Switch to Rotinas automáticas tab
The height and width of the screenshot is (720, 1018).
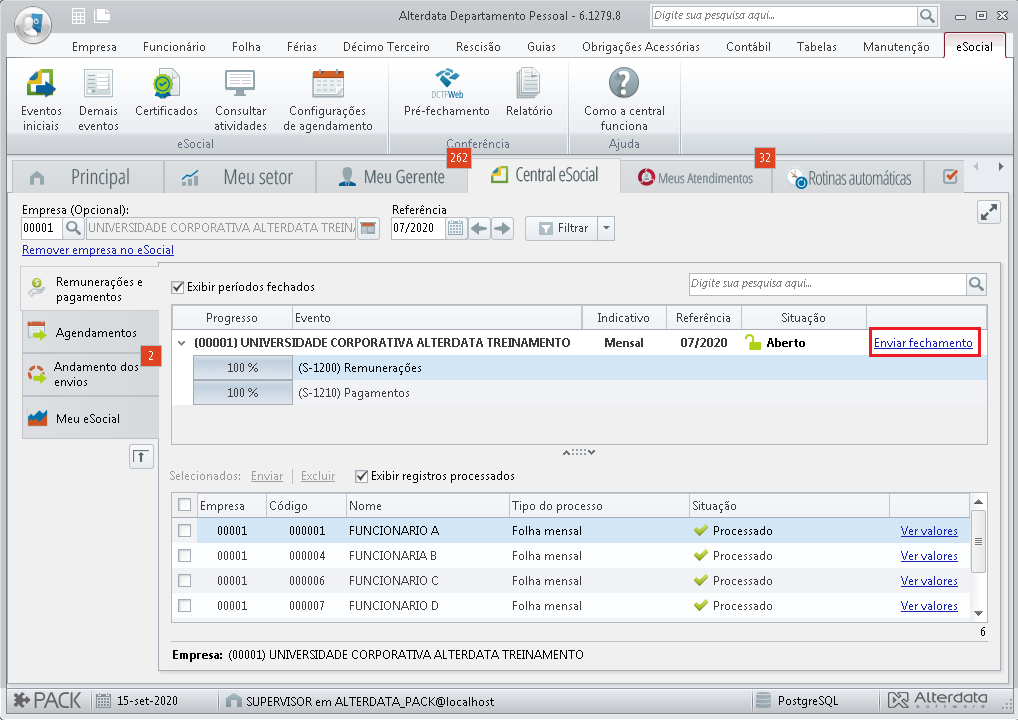850,177
